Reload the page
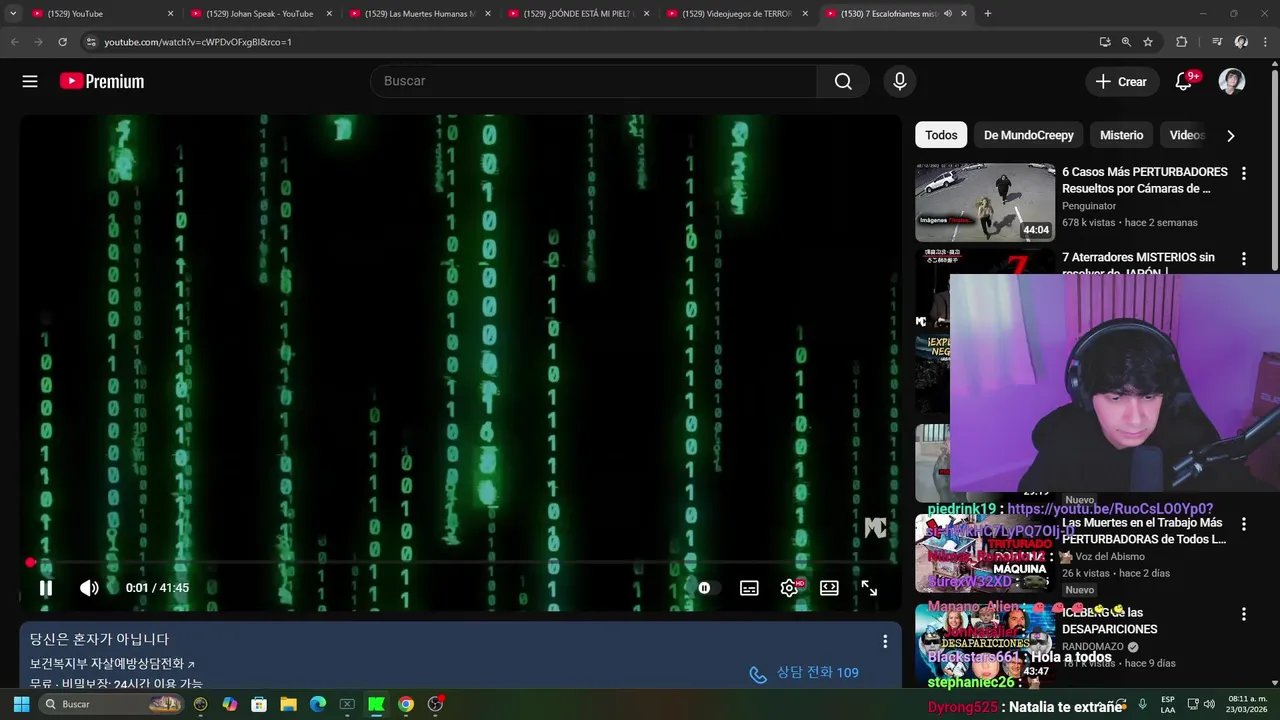The height and width of the screenshot is (720, 1280). pos(62,42)
